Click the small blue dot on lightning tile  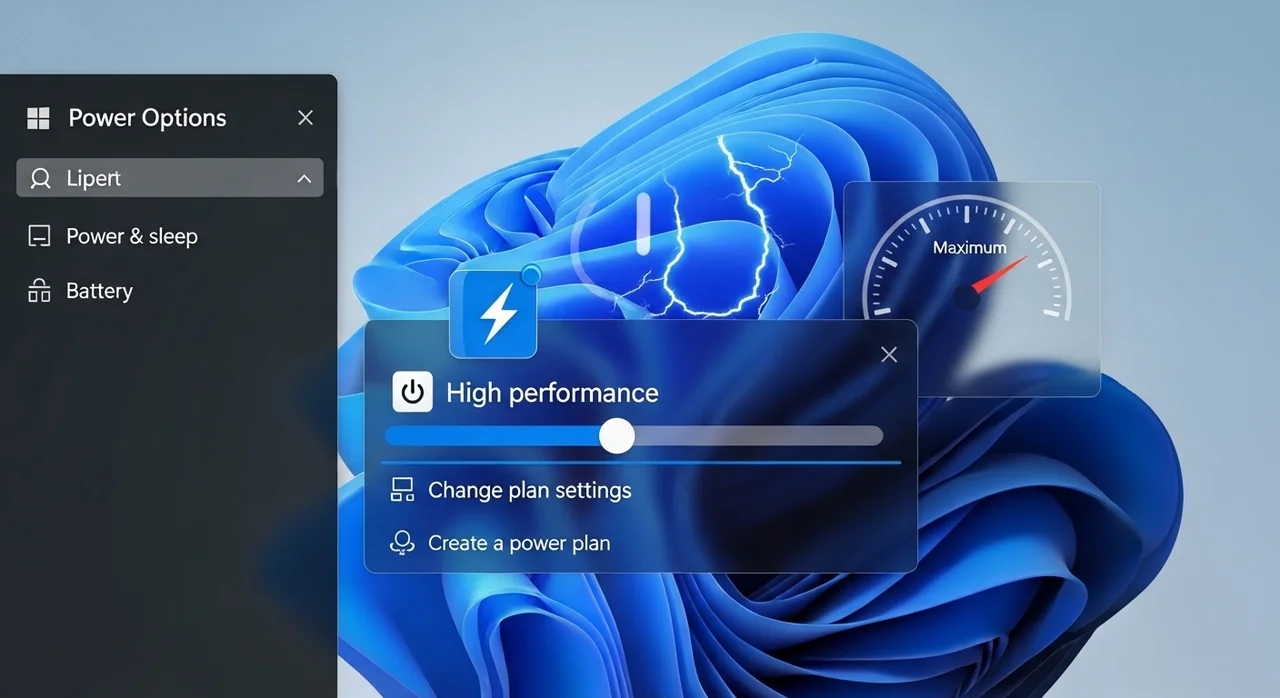[x=531, y=274]
